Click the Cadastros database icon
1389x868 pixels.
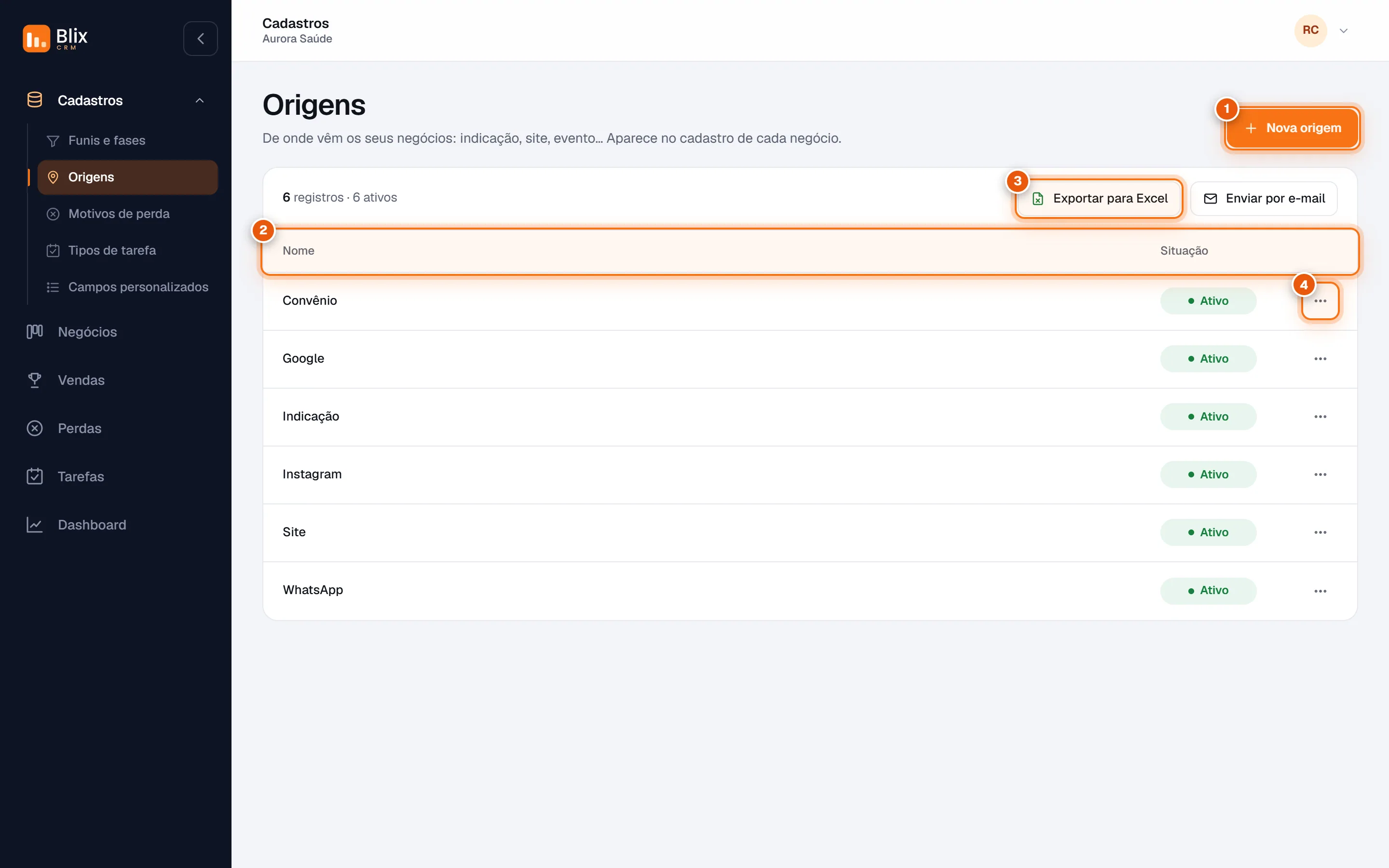pos(34,100)
